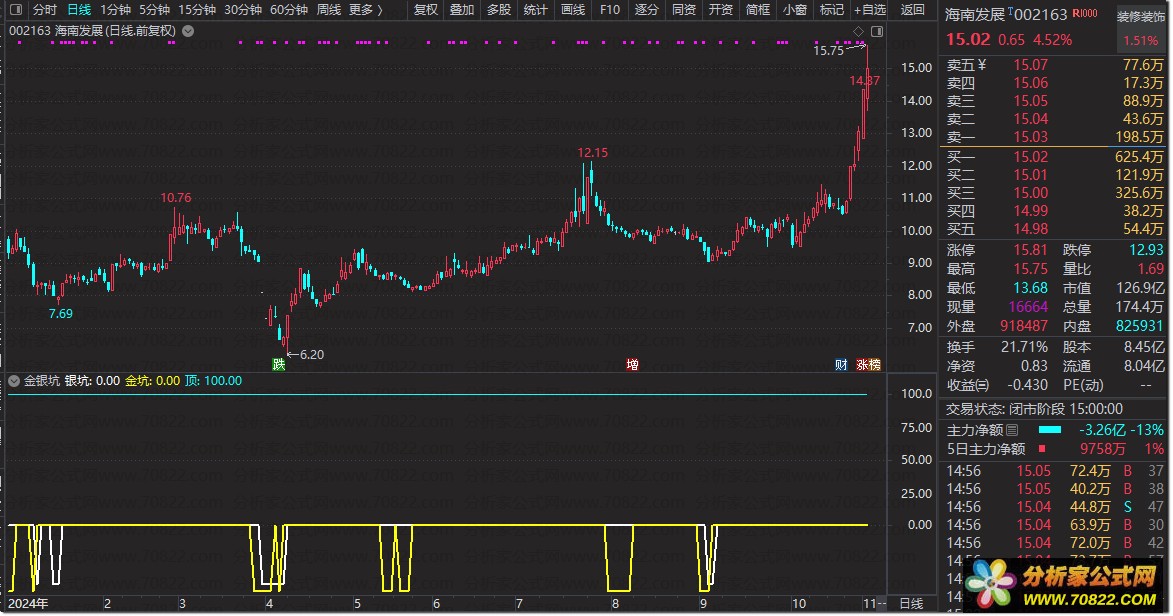Switch to 30分钟 period

coord(243,10)
